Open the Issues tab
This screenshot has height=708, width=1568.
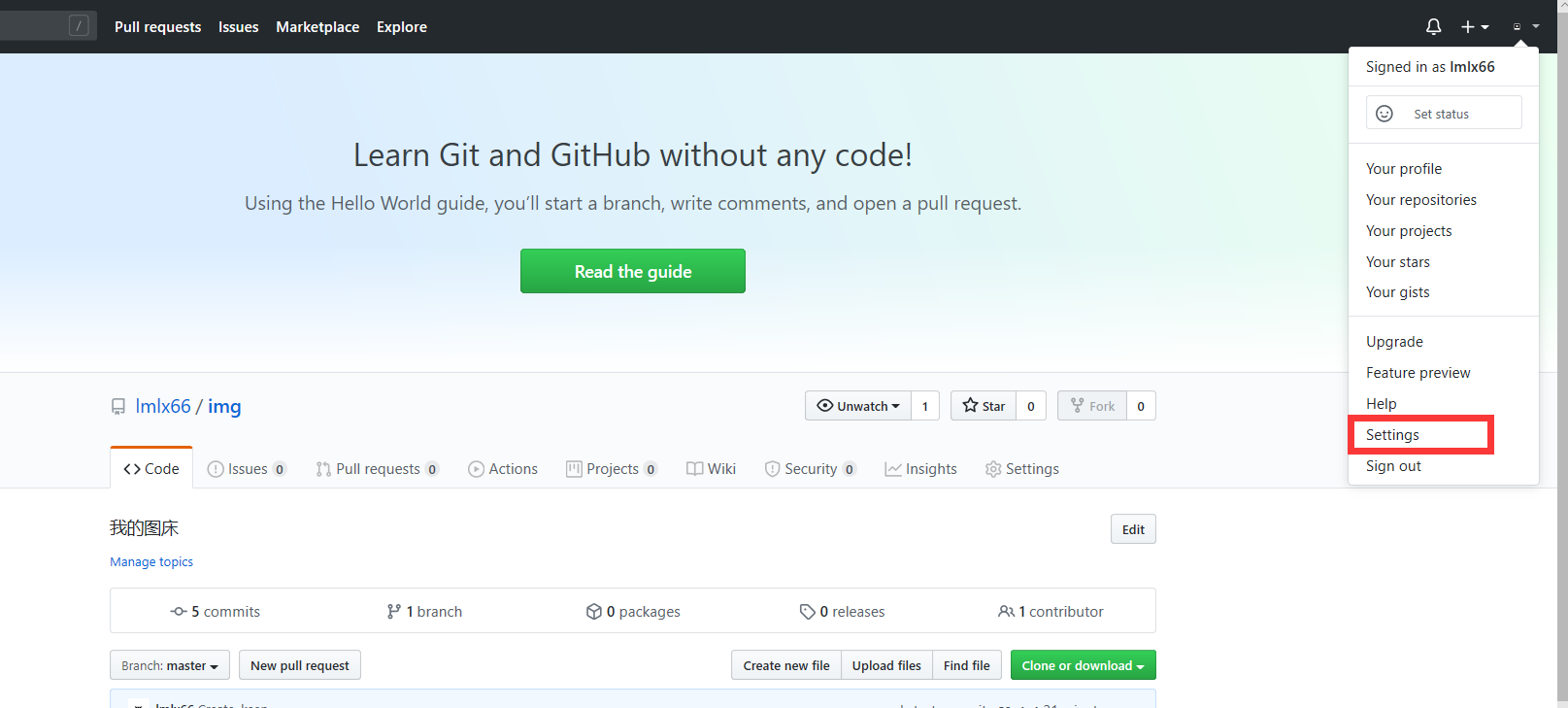[x=247, y=469]
